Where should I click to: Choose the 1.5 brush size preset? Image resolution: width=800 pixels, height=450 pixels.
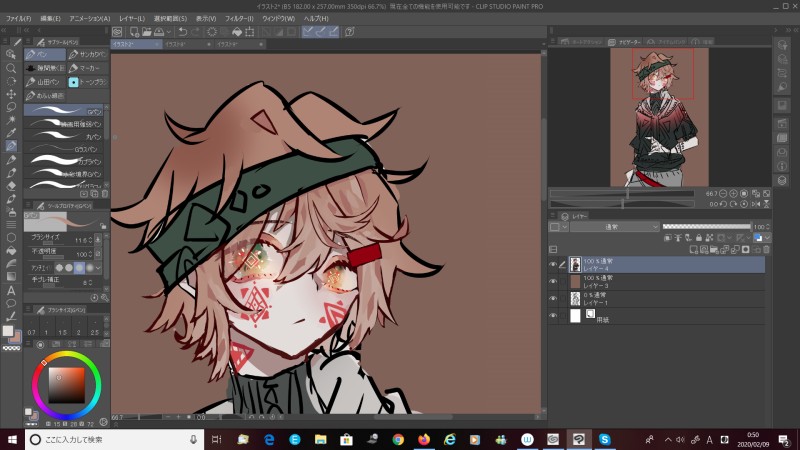pos(62,327)
